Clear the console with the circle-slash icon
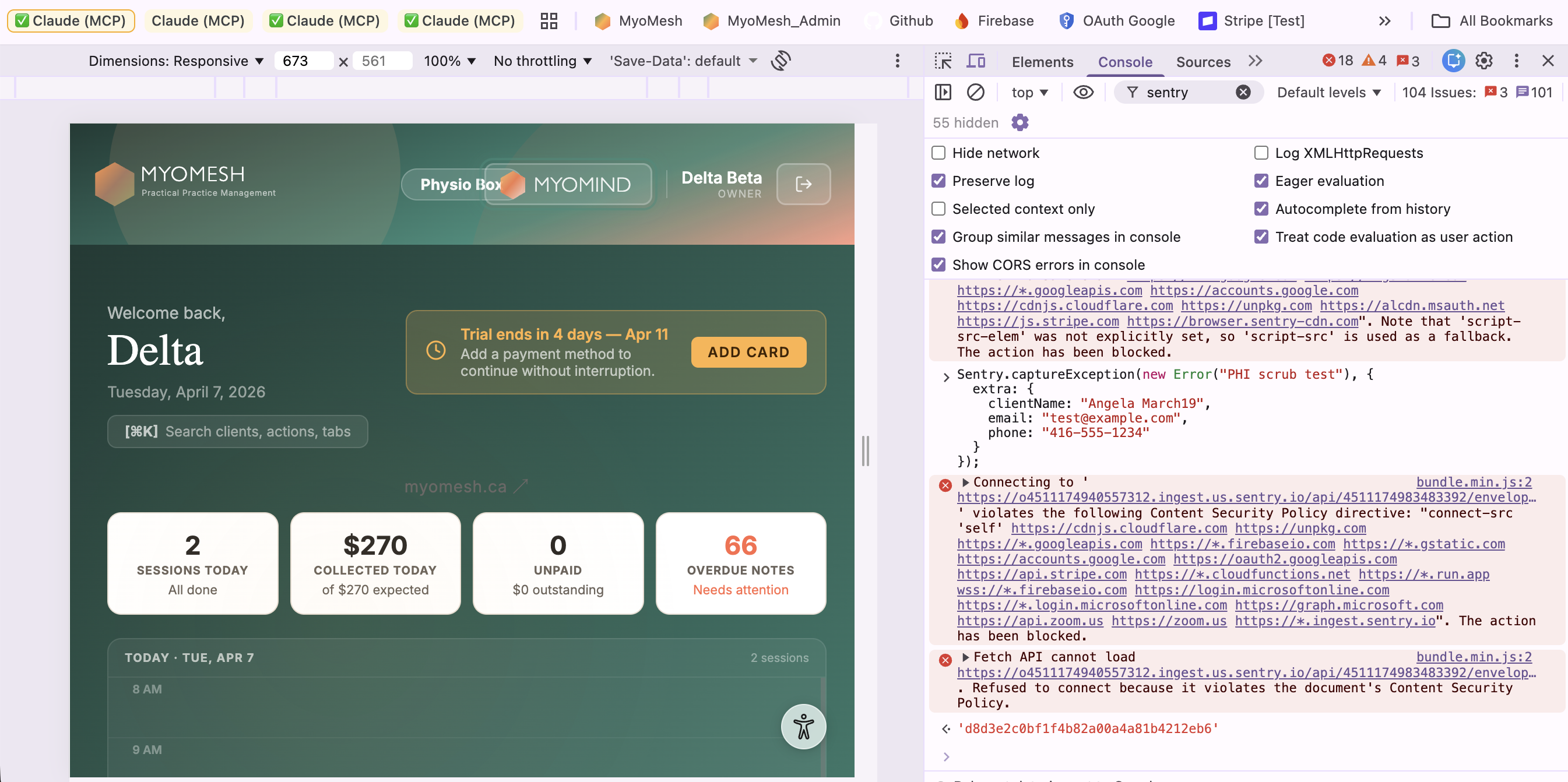 pyautogui.click(x=975, y=92)
